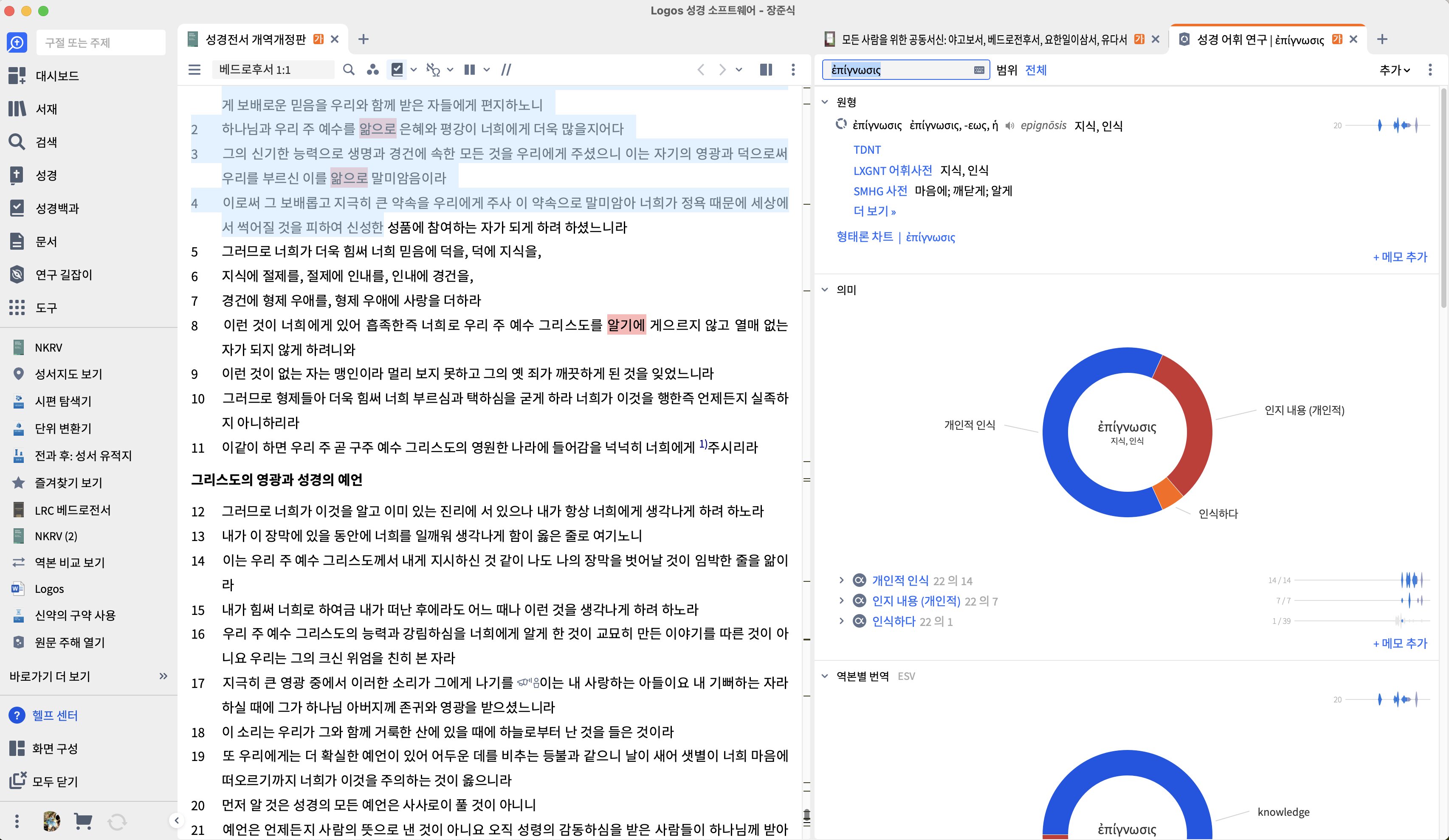Click the 전체 range link
Viewport: 1449px width, 840px height.
pyautogui.click(x=1035, y=70)
